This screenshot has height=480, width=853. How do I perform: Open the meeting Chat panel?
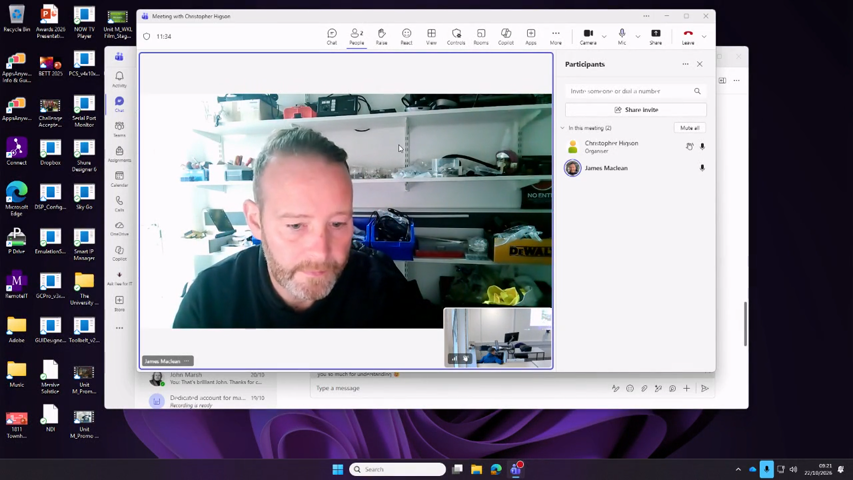[332, 36]
